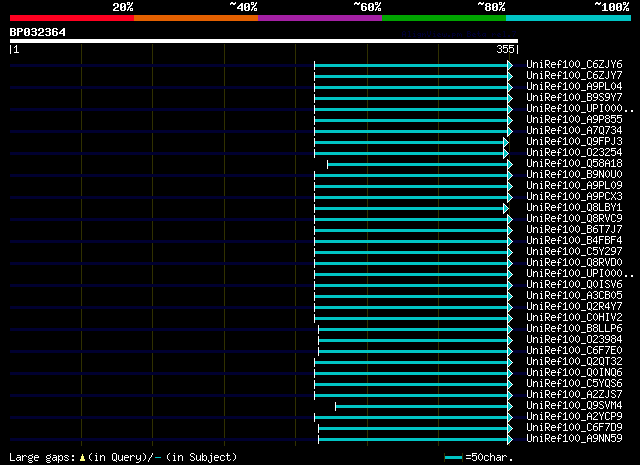Select the UniRef100_C6F7E0 label

coord(574,351)
